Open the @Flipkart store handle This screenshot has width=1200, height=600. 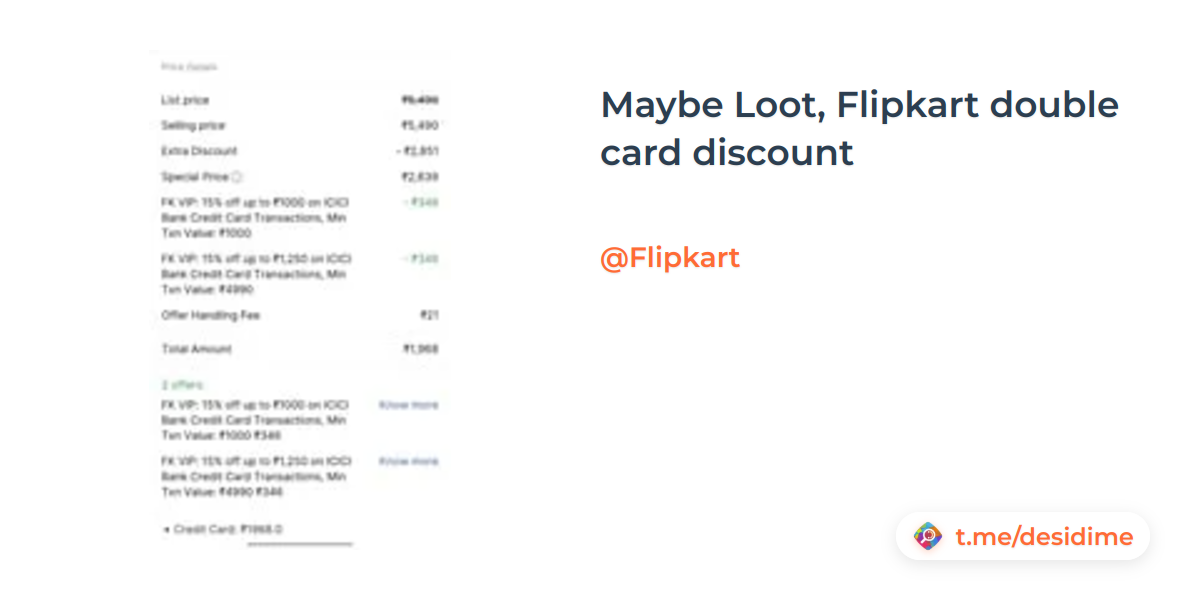pos(670,258)
